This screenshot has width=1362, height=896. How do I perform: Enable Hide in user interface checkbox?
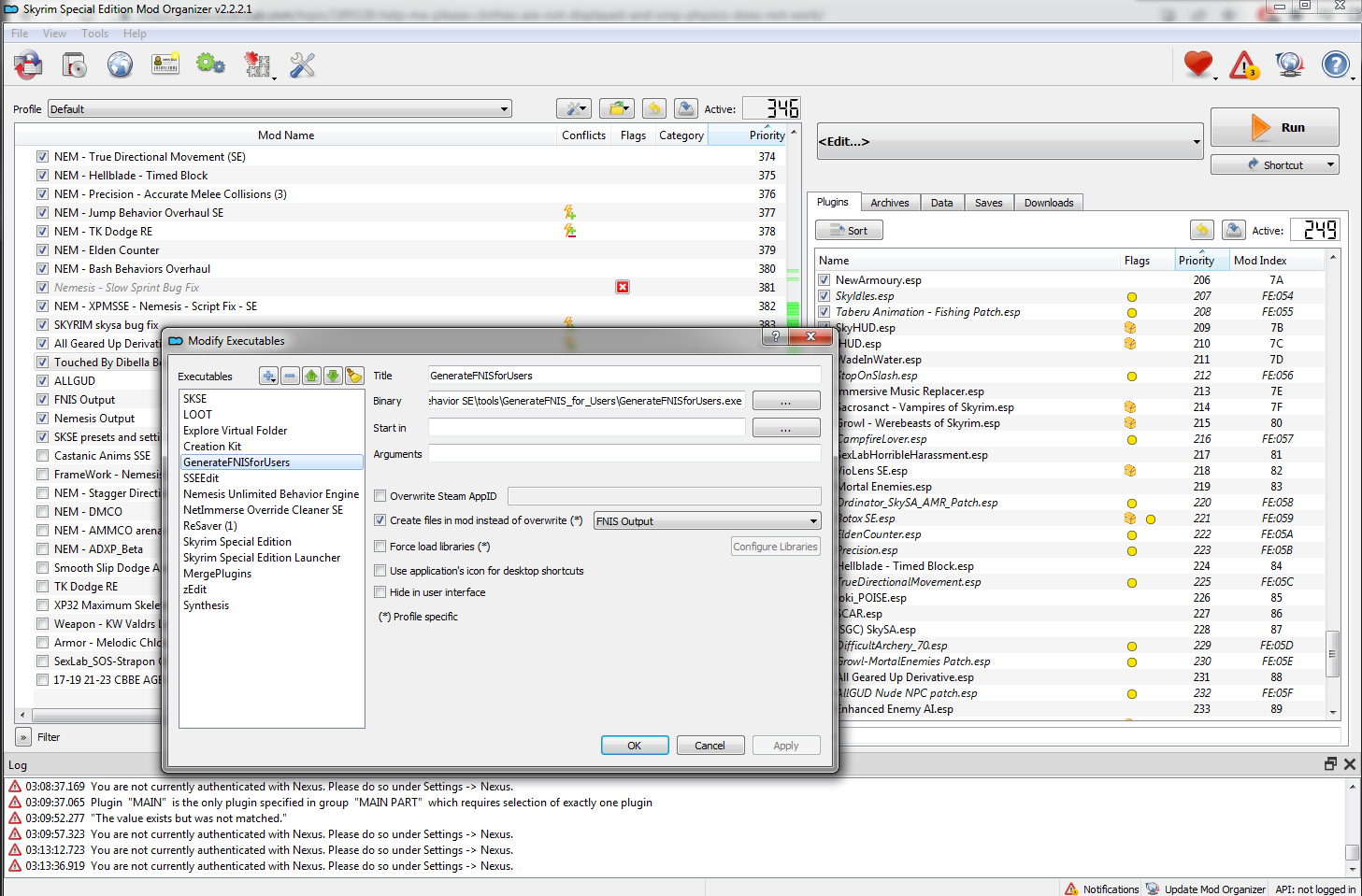click(x=380, y=592)
